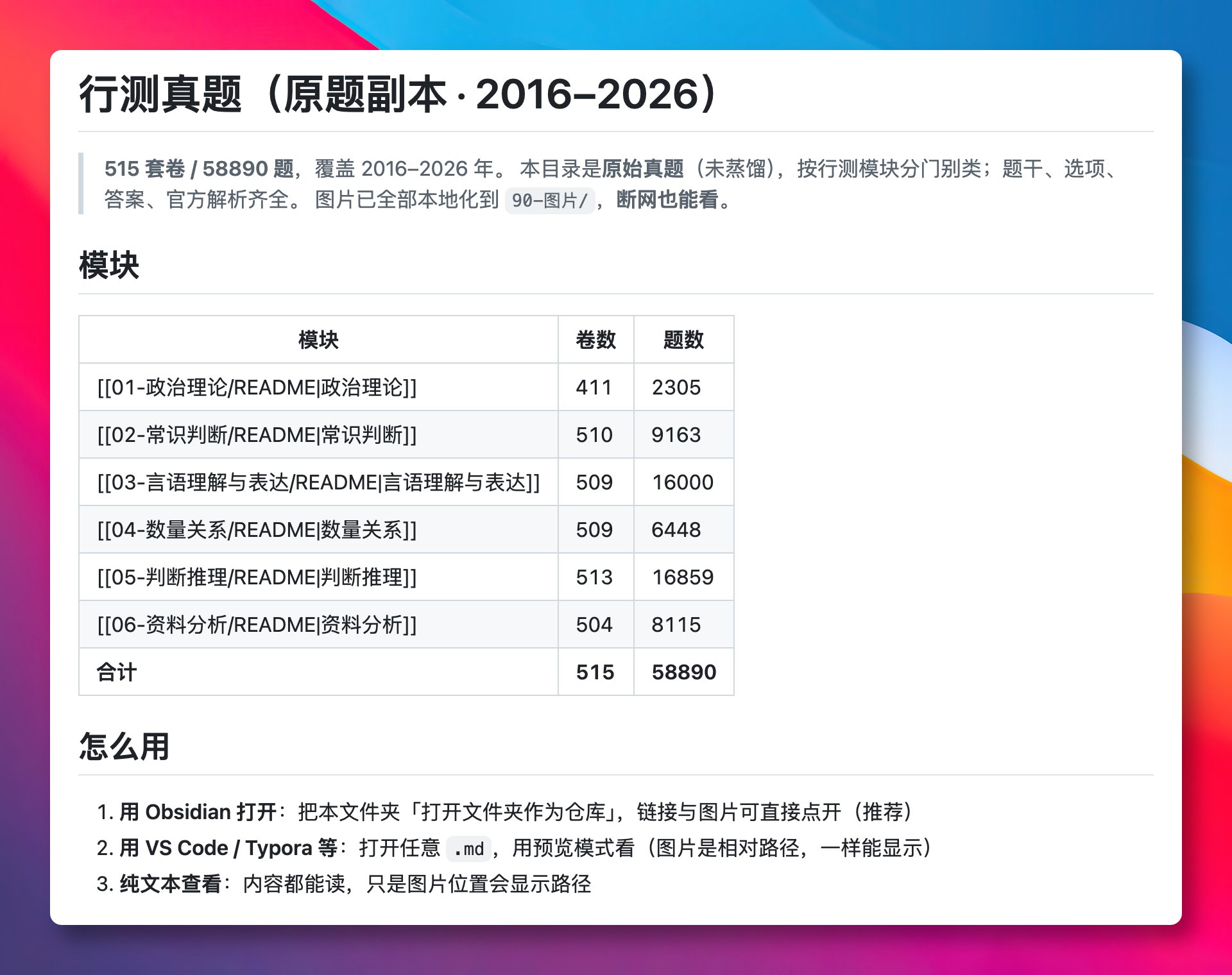Click bold text 515 套卷 / 58890 题

tap(199, 168)
